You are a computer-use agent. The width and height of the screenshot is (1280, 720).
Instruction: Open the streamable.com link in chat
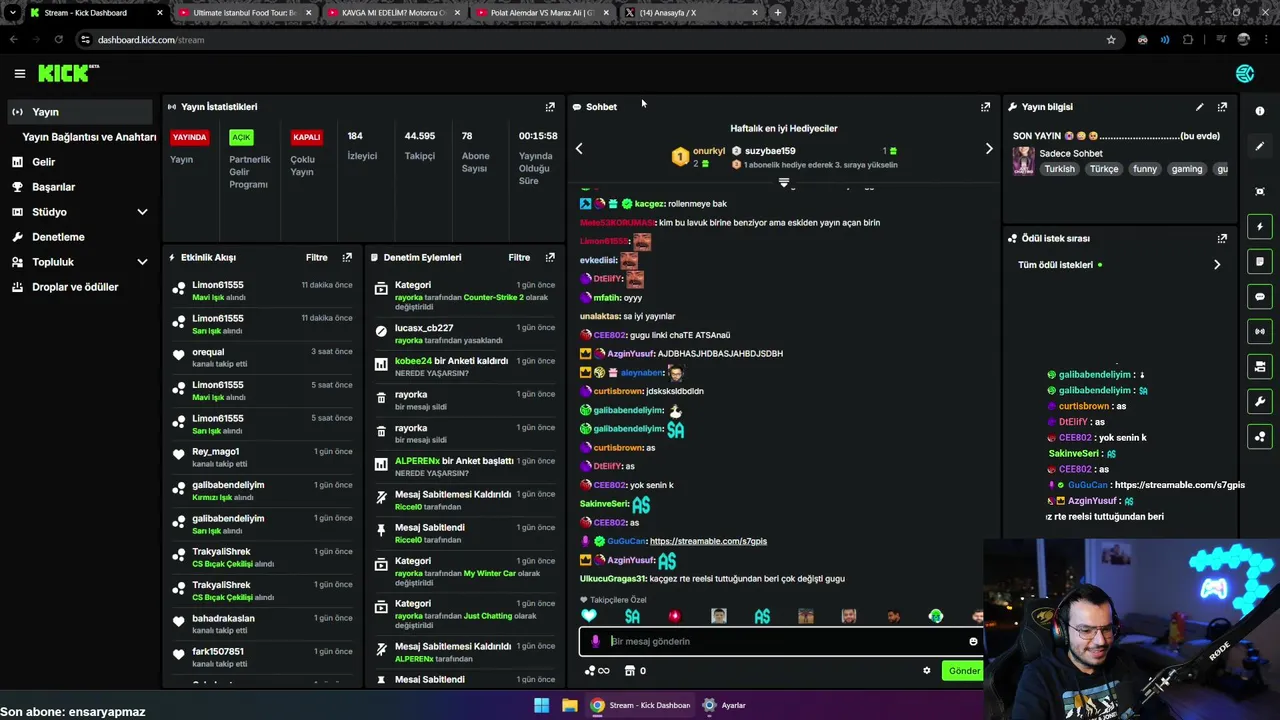point(708,541)
